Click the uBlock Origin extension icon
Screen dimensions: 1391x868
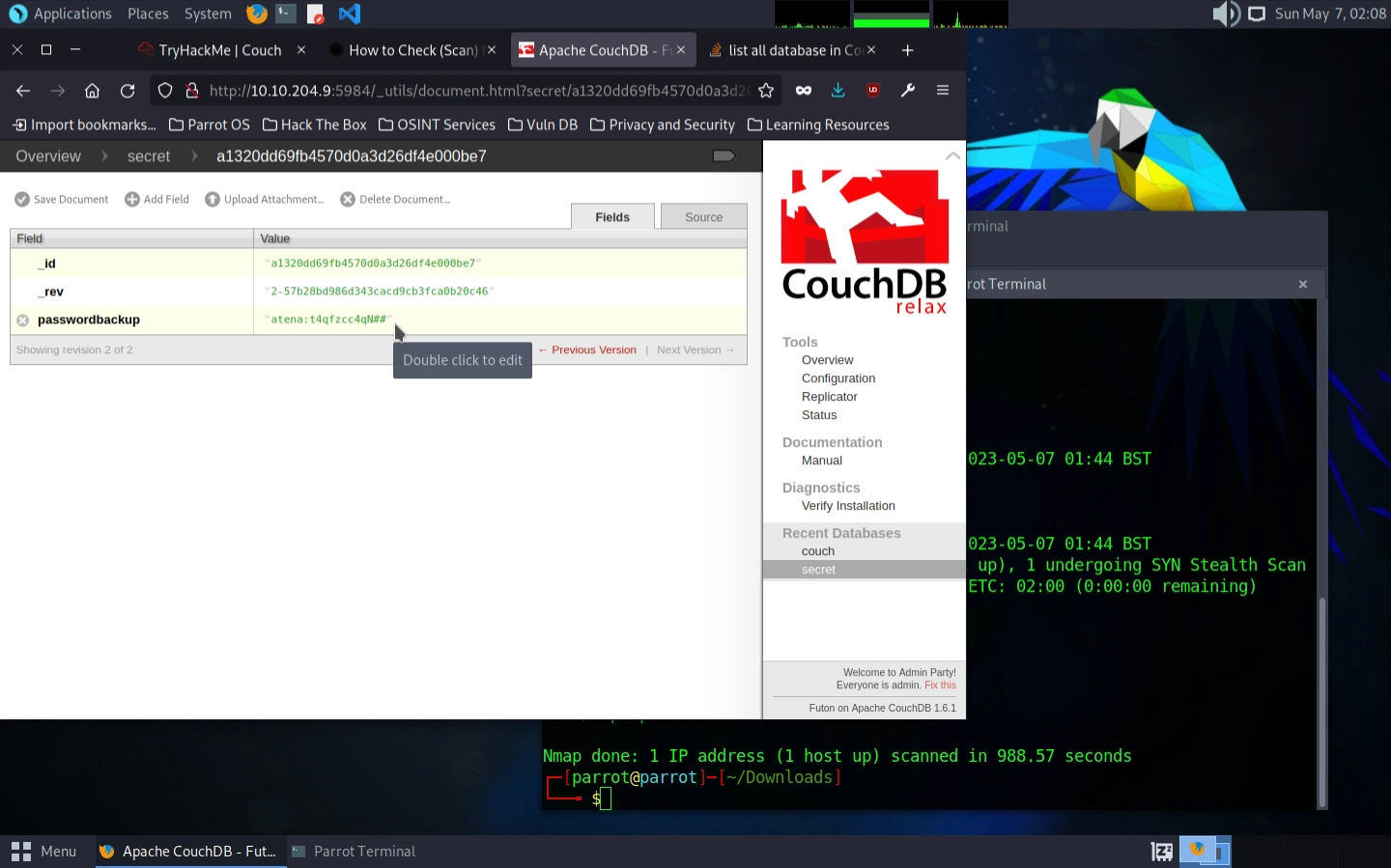tap(873, 91)
